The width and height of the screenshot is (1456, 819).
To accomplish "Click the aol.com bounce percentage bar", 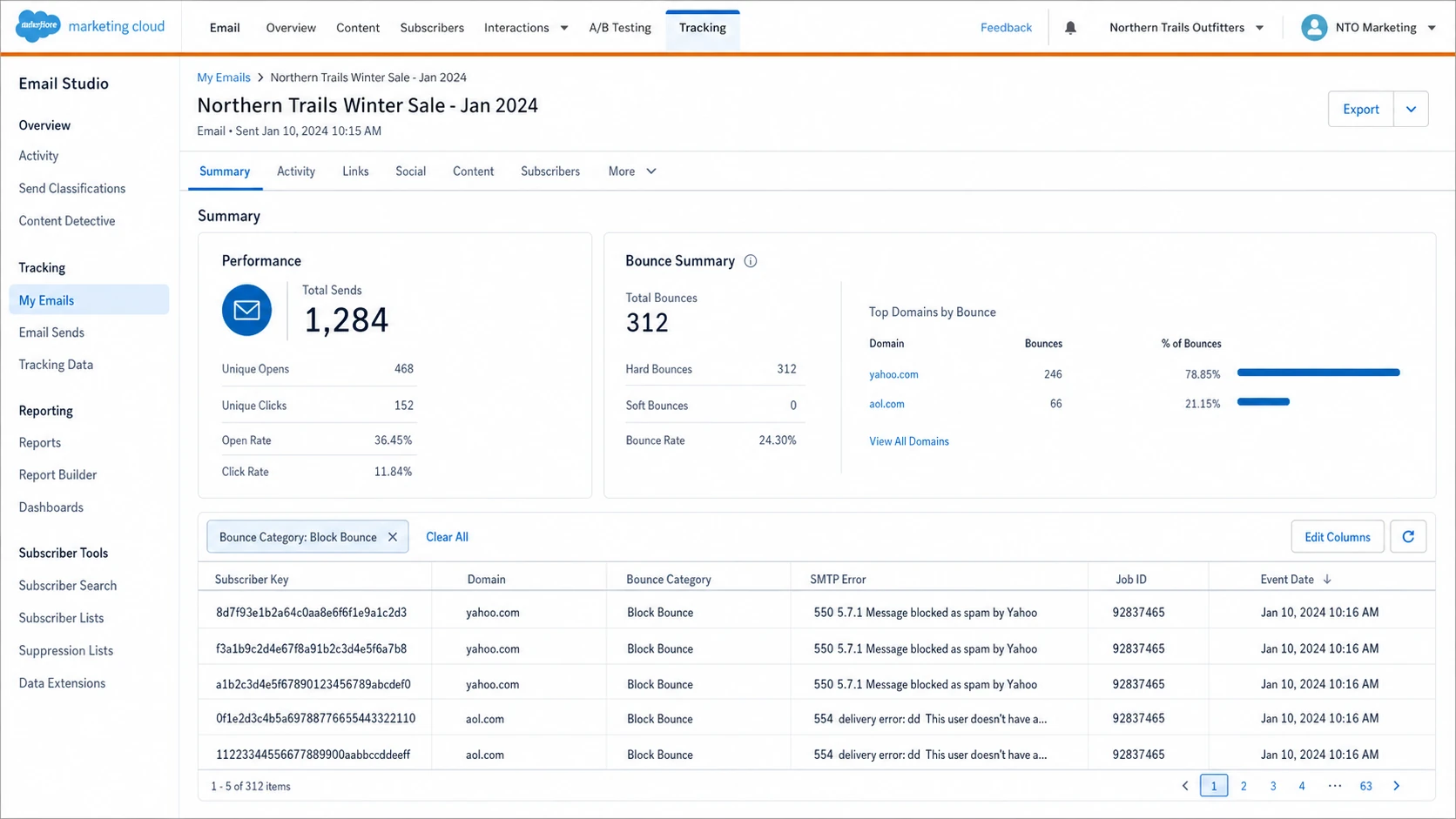I will 1264,402.
